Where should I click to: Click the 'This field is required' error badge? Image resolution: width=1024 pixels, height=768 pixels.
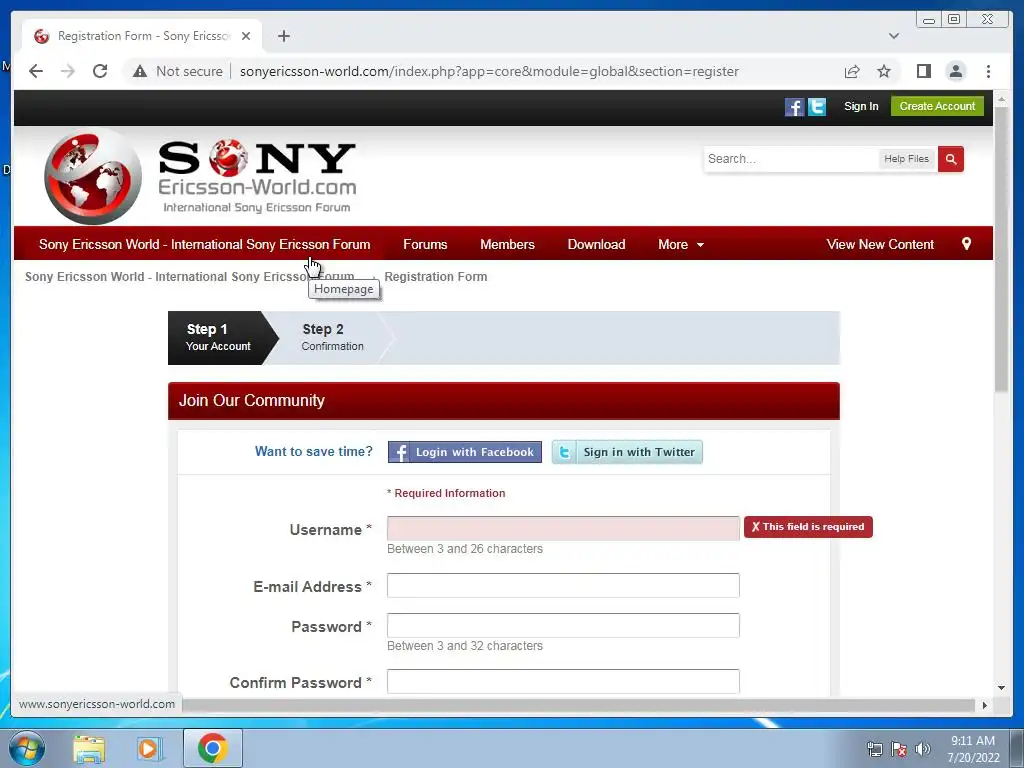pos(808,527)
